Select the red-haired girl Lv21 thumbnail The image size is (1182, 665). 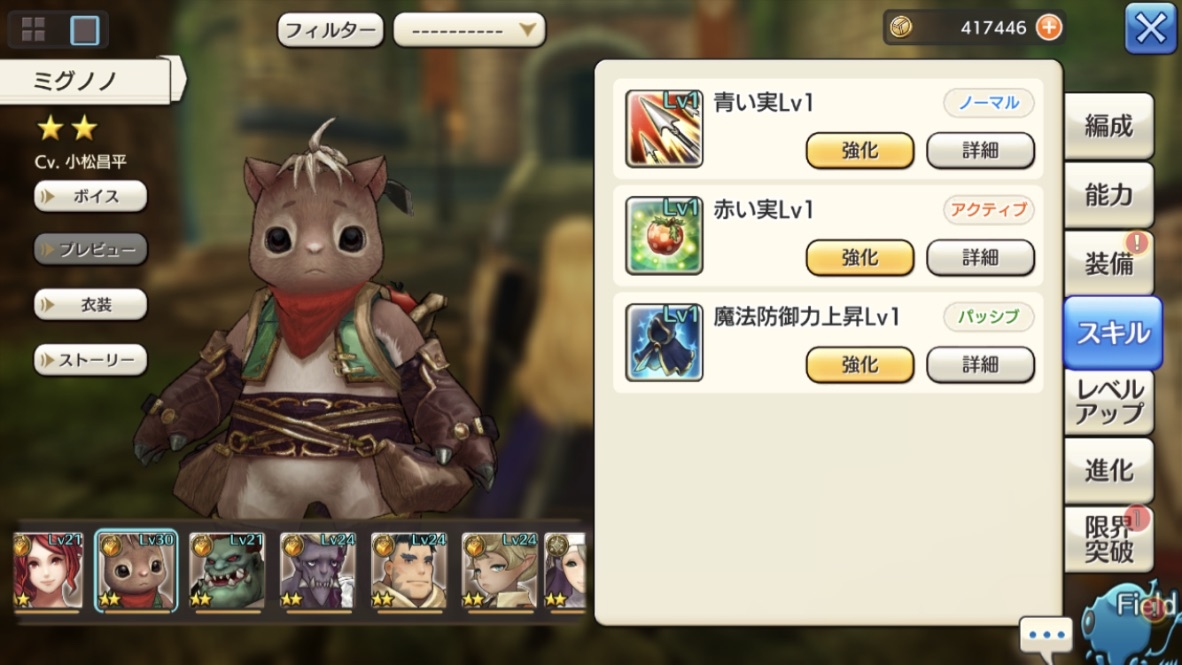(47, 571)
